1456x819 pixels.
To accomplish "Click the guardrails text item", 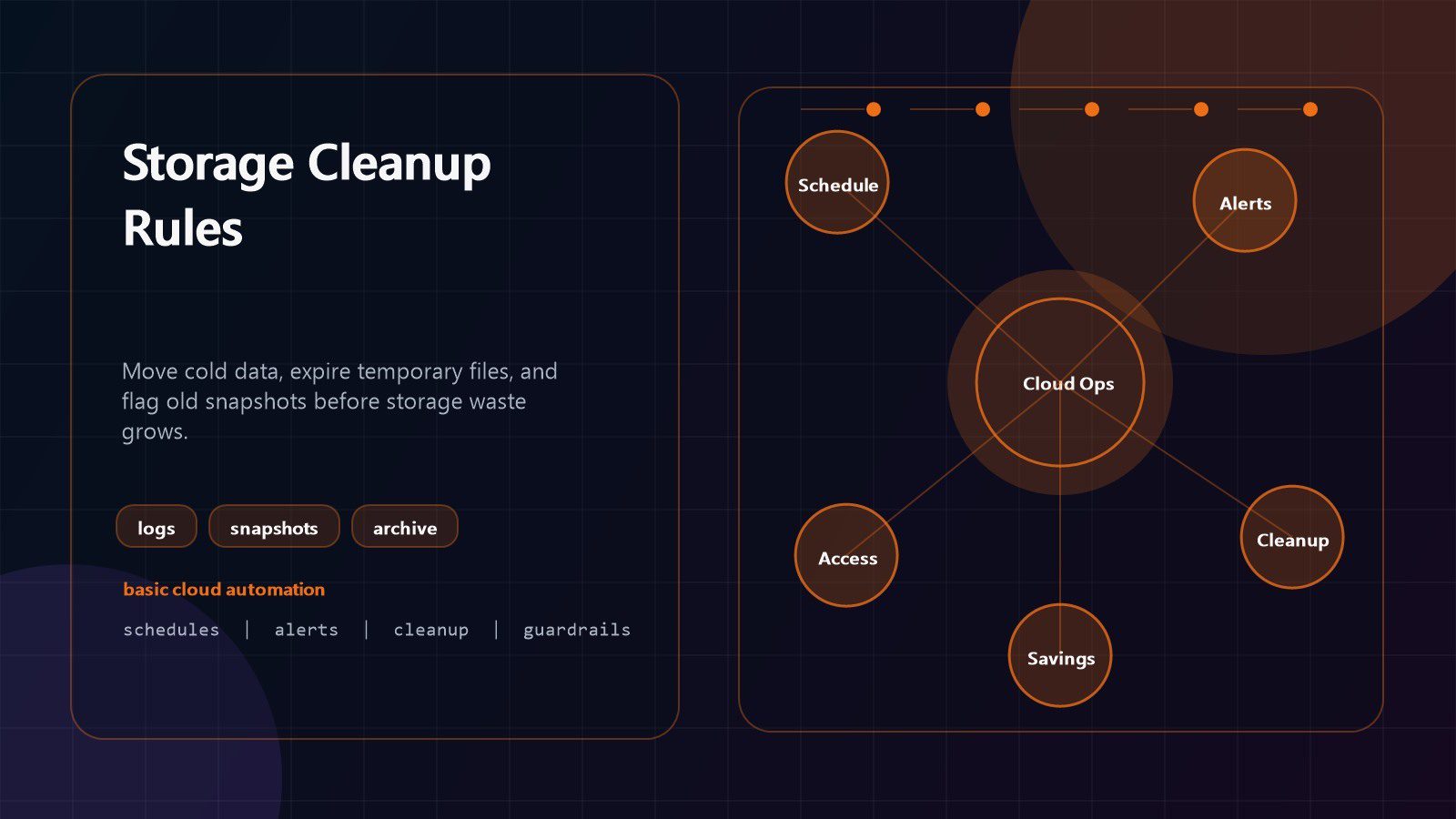I will coord(577,630).
